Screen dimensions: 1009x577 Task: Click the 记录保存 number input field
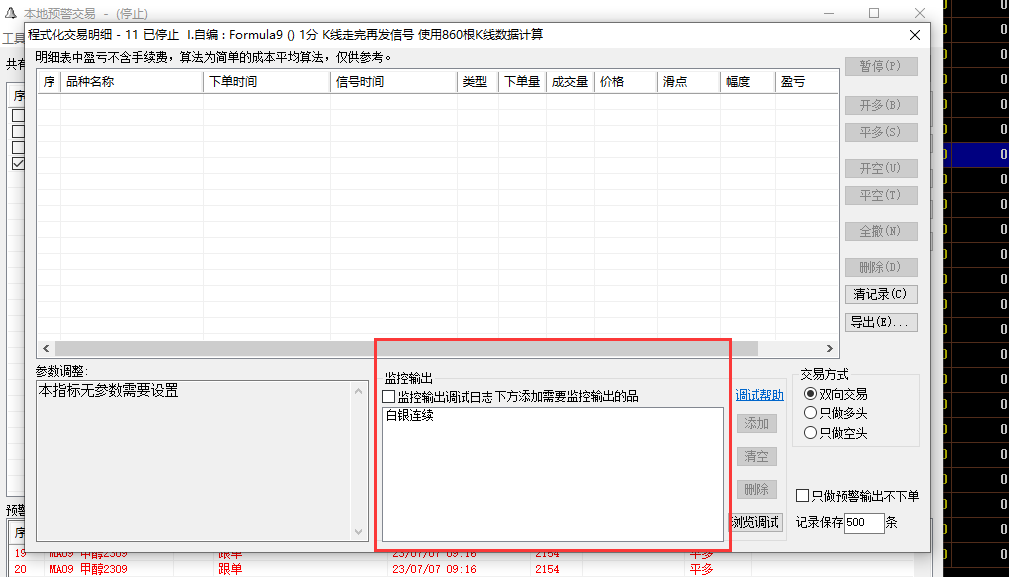[x=863, y=523]
